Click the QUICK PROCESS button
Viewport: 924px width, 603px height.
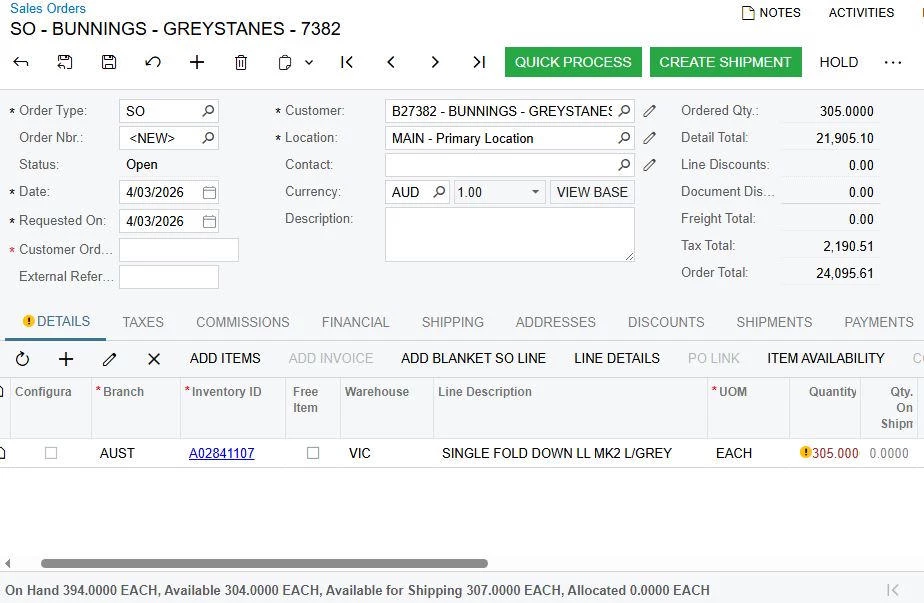click(573, 62)
